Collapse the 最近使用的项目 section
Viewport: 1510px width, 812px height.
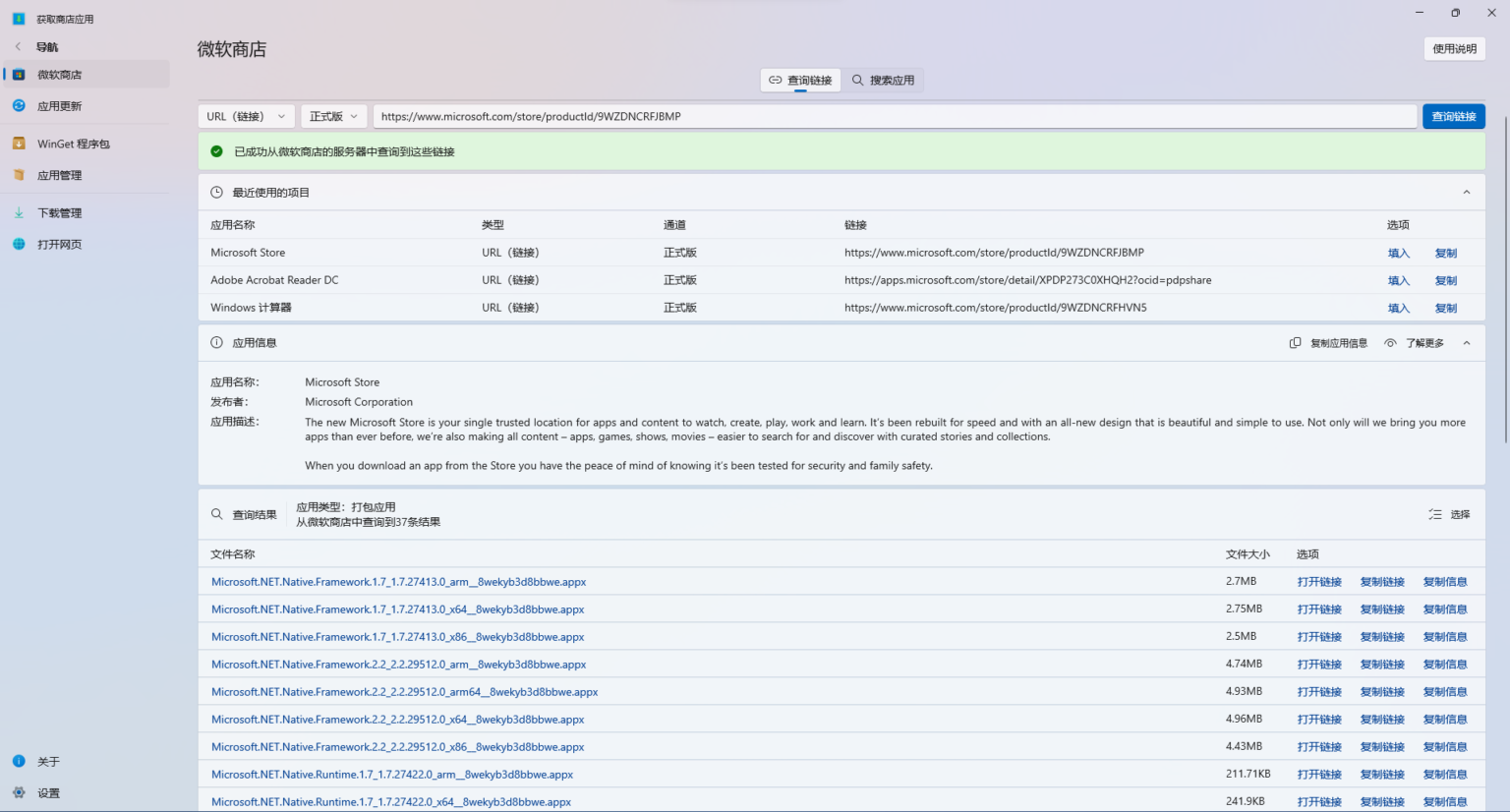(1466, 193)
